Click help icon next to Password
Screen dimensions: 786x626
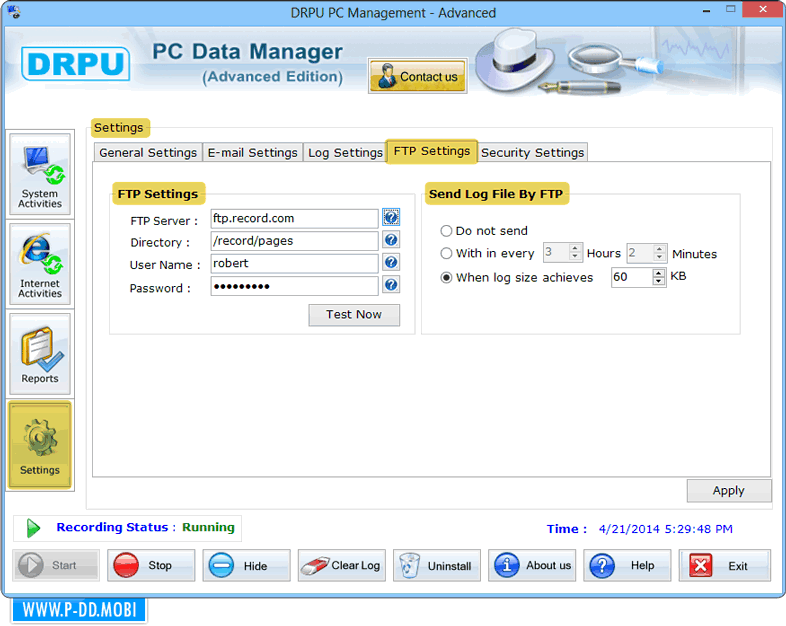pyautogui.click(x=391, y=285)
